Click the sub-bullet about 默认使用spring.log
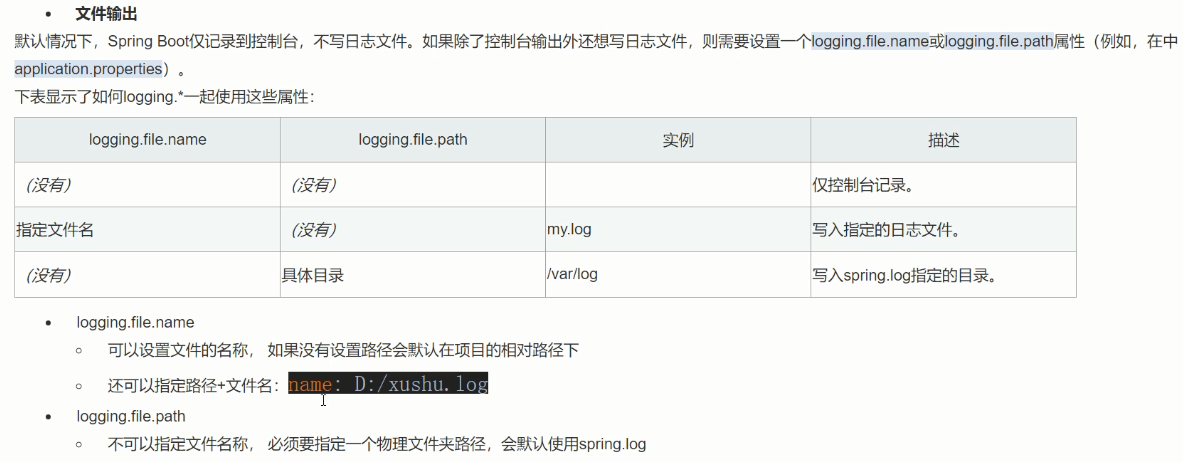 click(377, 444)
